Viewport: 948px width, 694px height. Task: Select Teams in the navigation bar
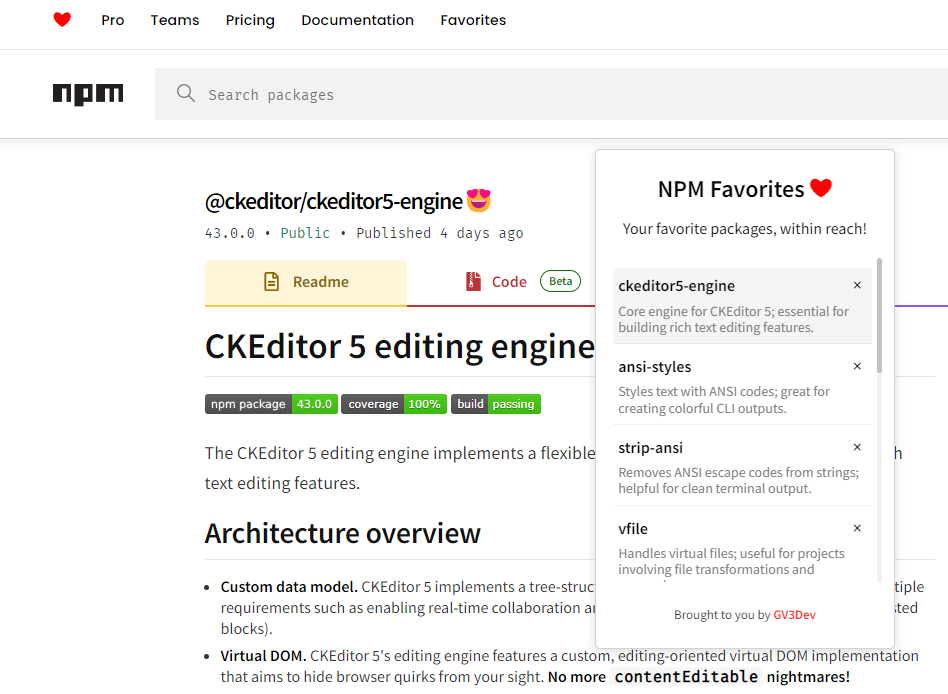coord(174,20)
